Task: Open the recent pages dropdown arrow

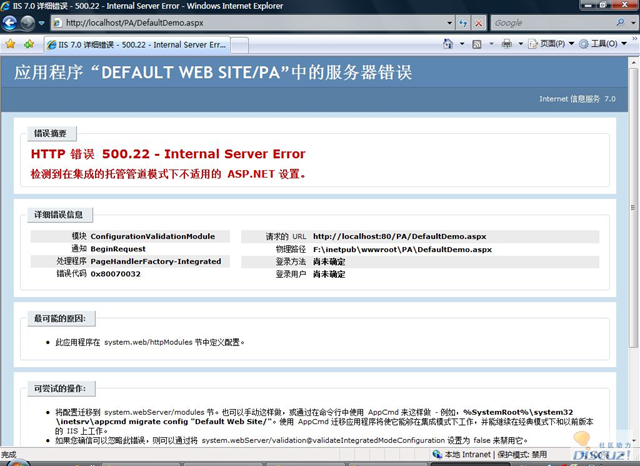Action: click(x=41, y=23)
